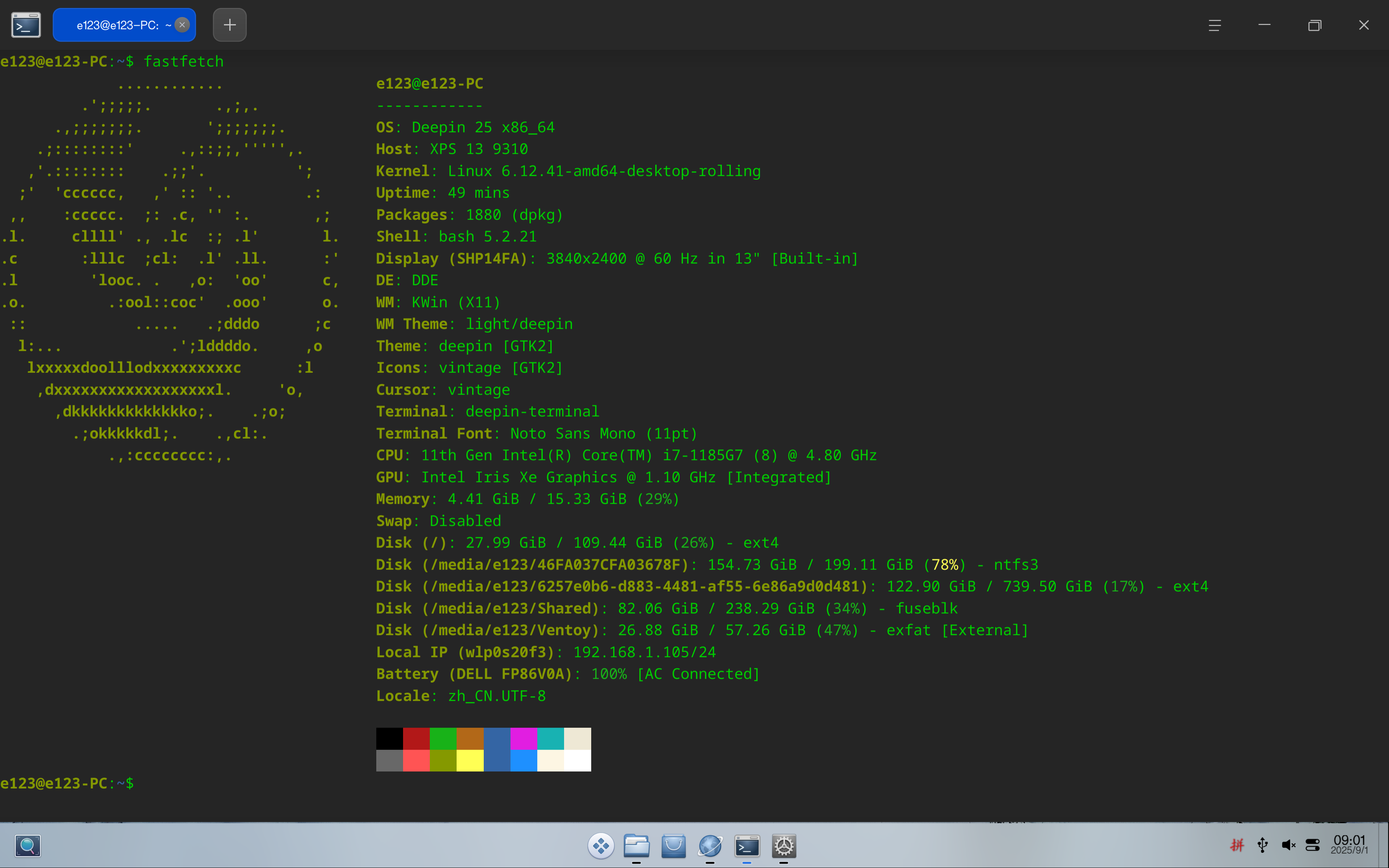Open the terminal hamburger menu
The image size is (1389, 868).
coord(1215,25)
